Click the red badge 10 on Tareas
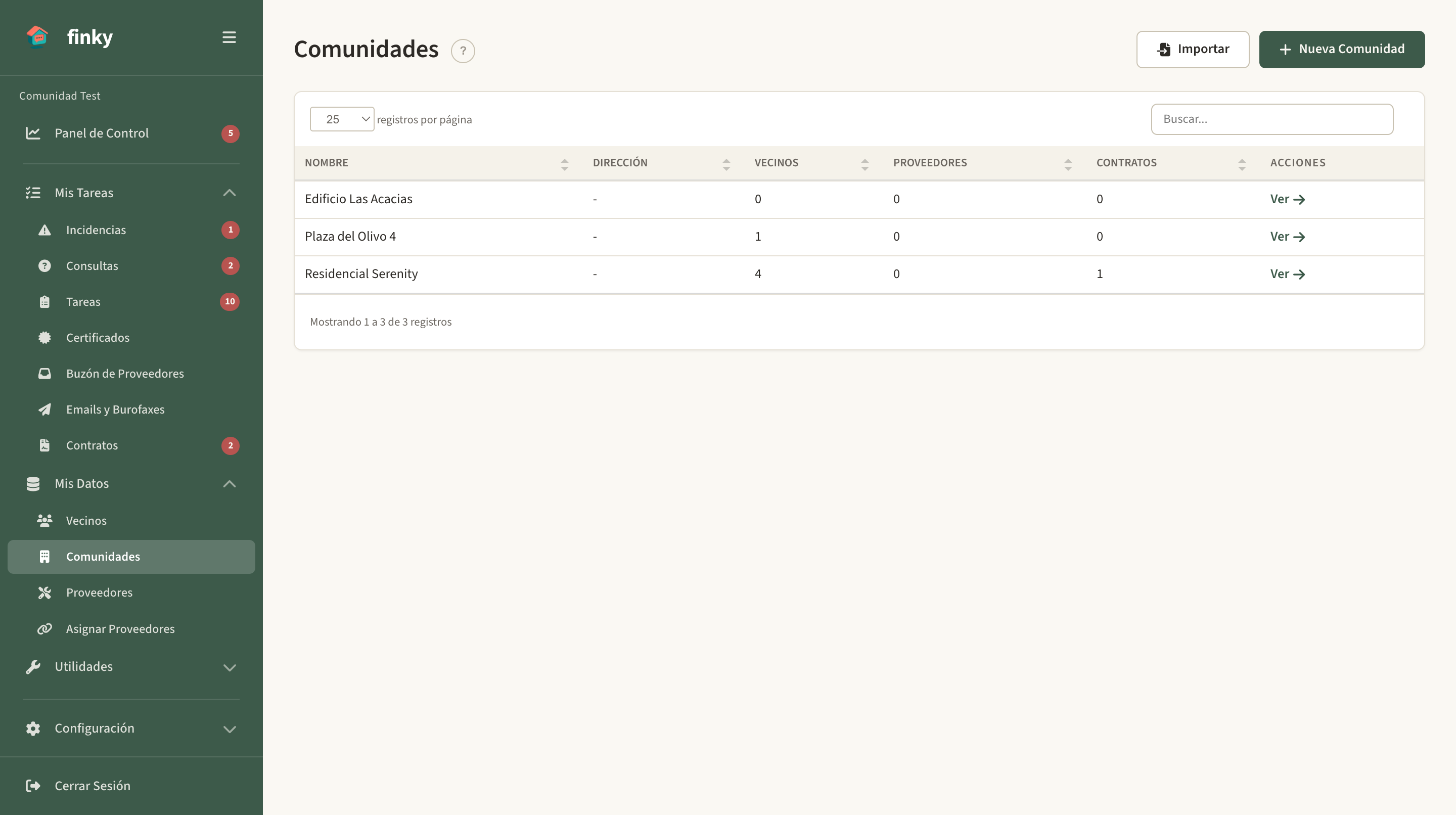This screenshot has height=815, width=1456. tap(230, 302)
